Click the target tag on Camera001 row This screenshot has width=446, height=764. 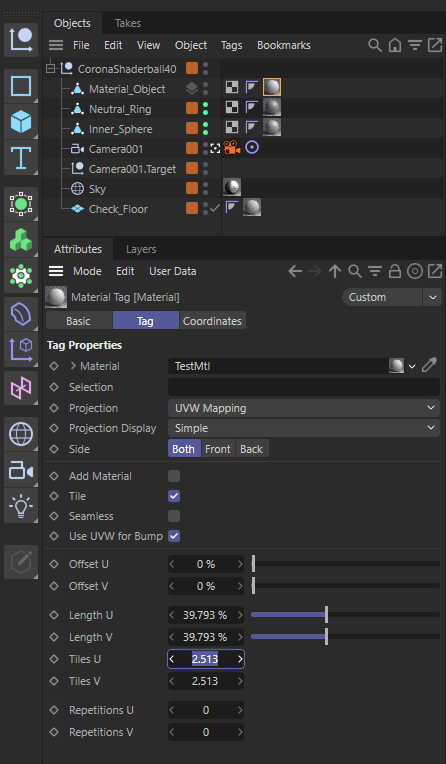click(252, 147)
